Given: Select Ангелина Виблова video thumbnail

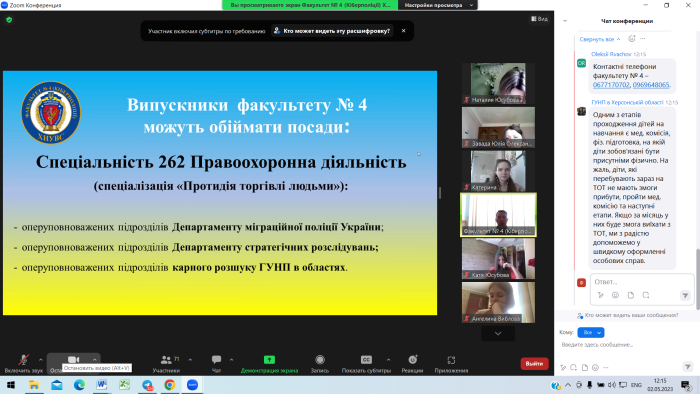Looking at the screenshot, I should (498, 303).
